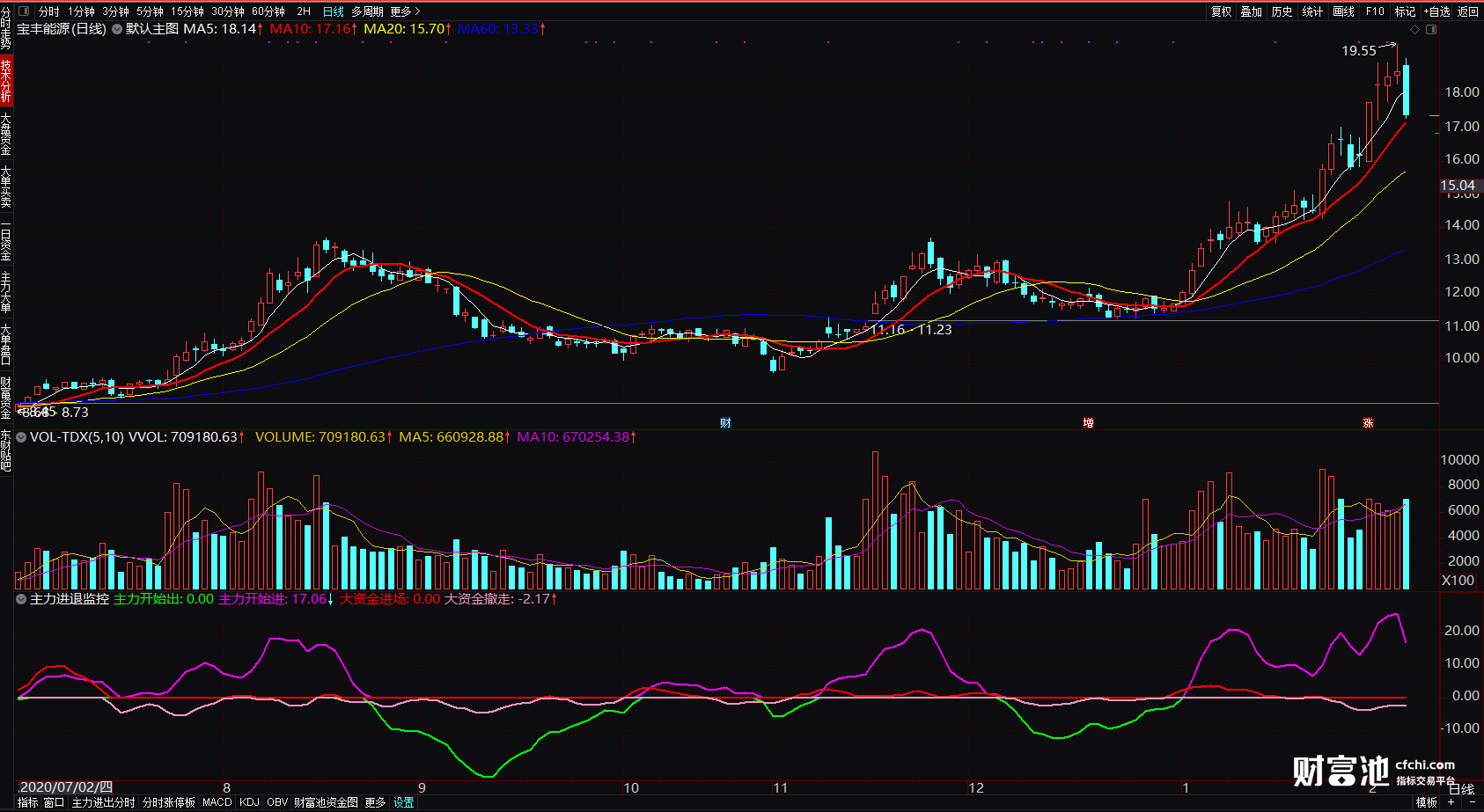Click the diamond marker icon at chart top-right

coord(1415,29)
